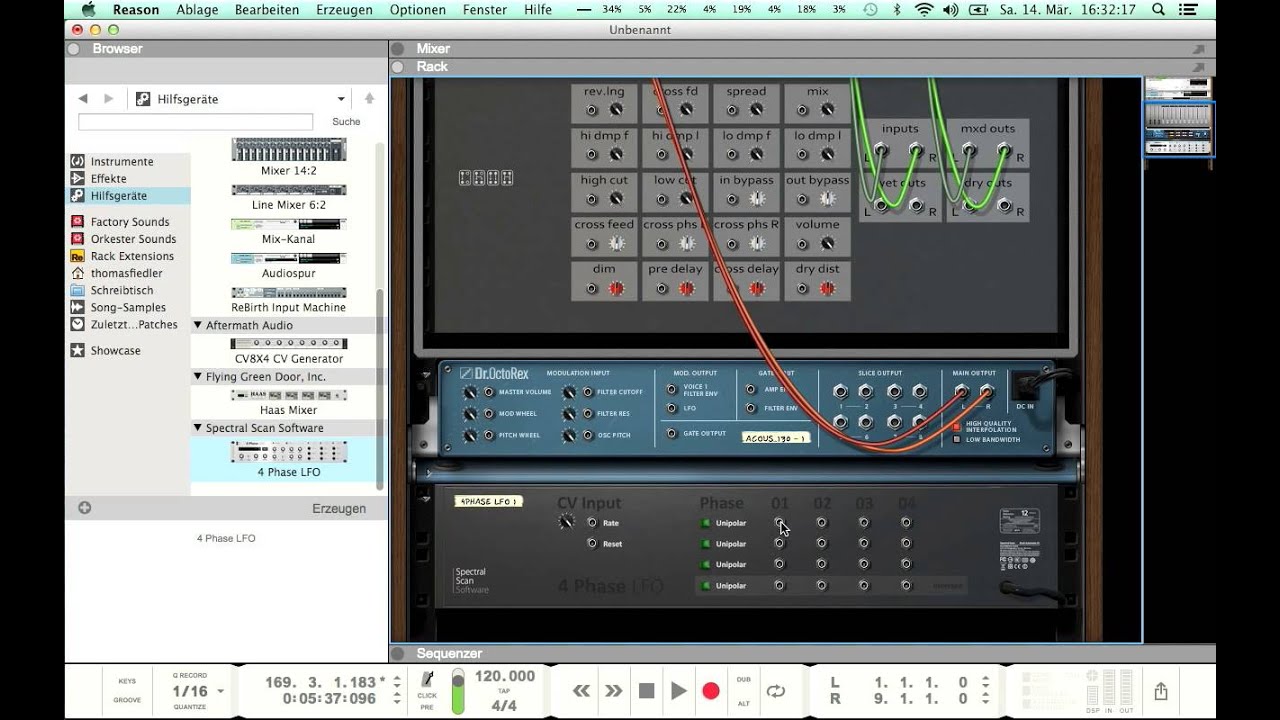1280x720 pixels.
Task: Click the LFO mod output jack on Dr.OctoRex
Action: [x=671, y=408]
